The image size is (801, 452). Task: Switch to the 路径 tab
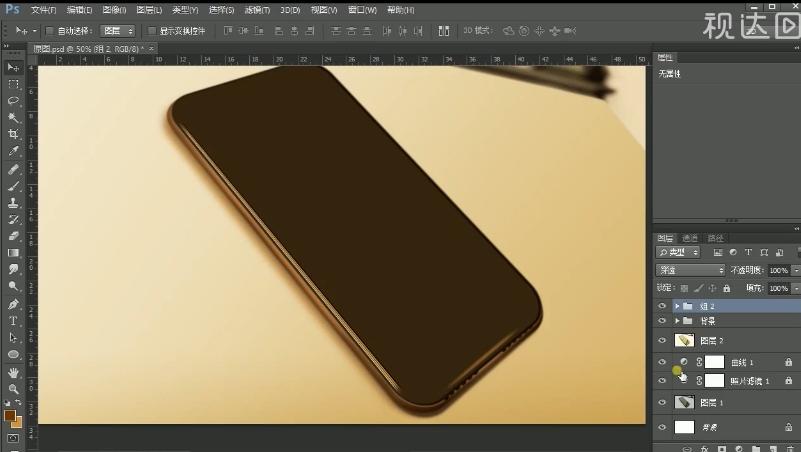[x=716, y=238]
